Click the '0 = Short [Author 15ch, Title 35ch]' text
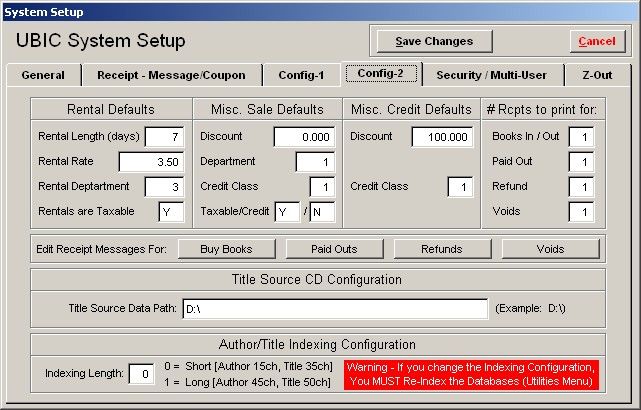This screenshot has width=641, height=410. click(x=249, y=366)
